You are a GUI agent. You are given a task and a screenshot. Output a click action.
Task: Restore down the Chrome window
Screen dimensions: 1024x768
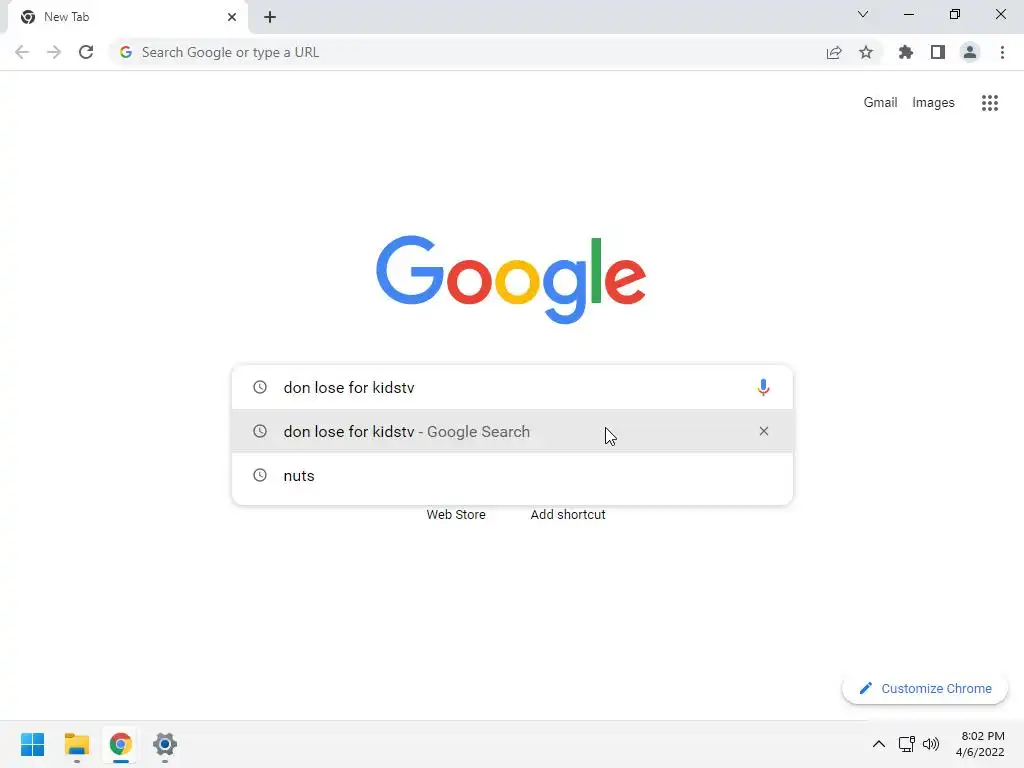[955, 14]
